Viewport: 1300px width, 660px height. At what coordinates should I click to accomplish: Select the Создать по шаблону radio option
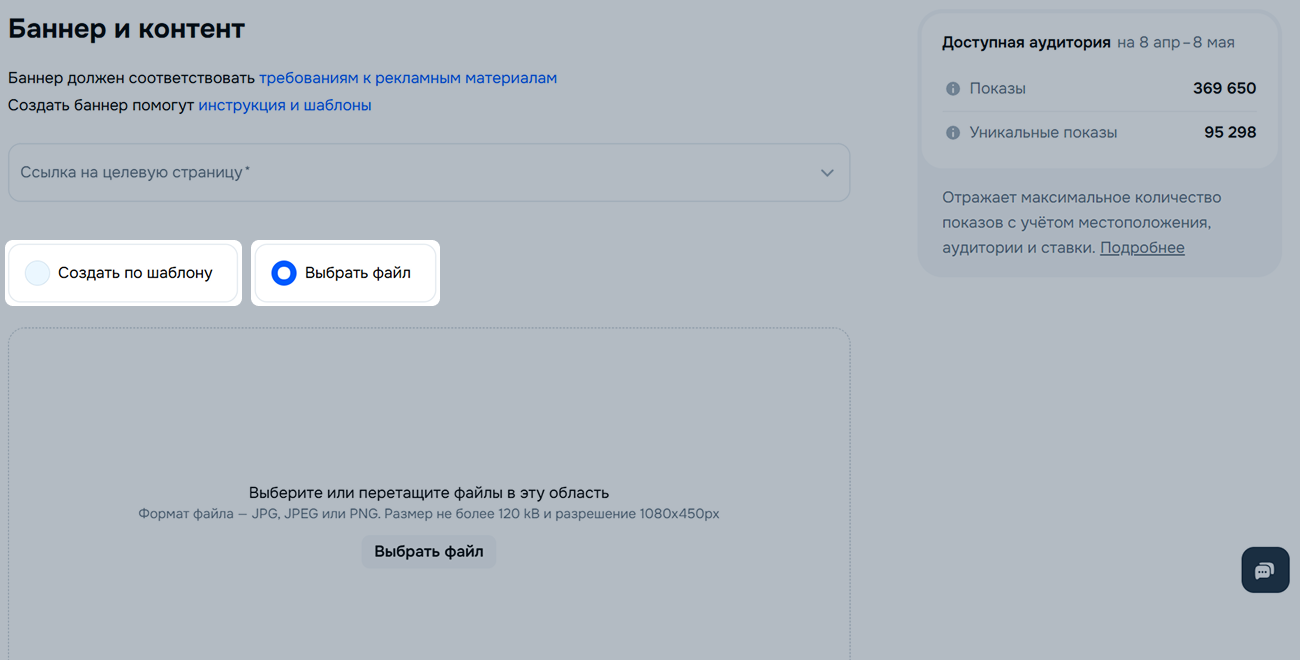[38, 273]
